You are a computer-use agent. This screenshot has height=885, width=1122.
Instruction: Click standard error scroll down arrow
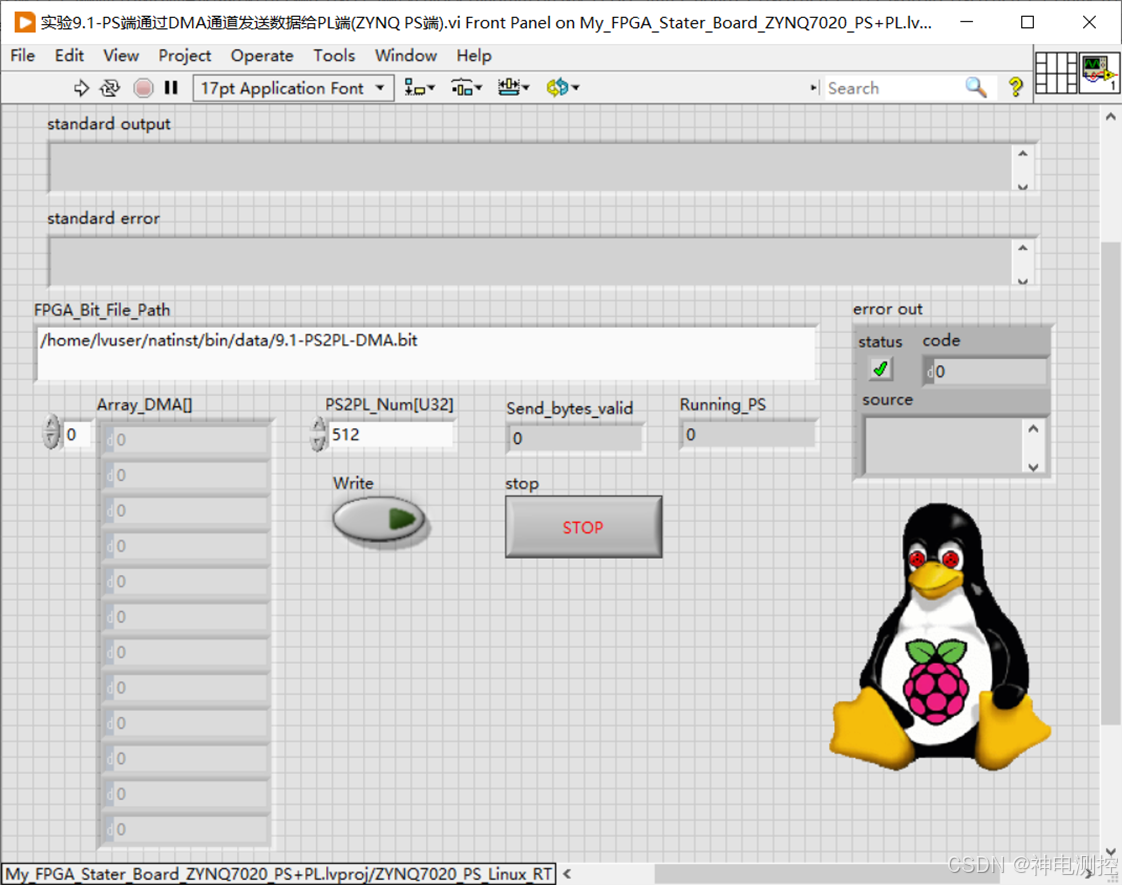[x=1023, y=280]
